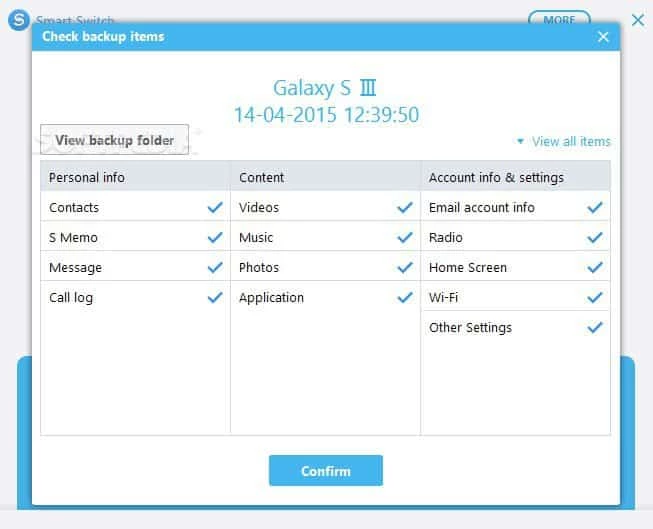This screenshot has height=529, width=653.
Task: Uncheck the Music backup item
Action: (404, 237)
